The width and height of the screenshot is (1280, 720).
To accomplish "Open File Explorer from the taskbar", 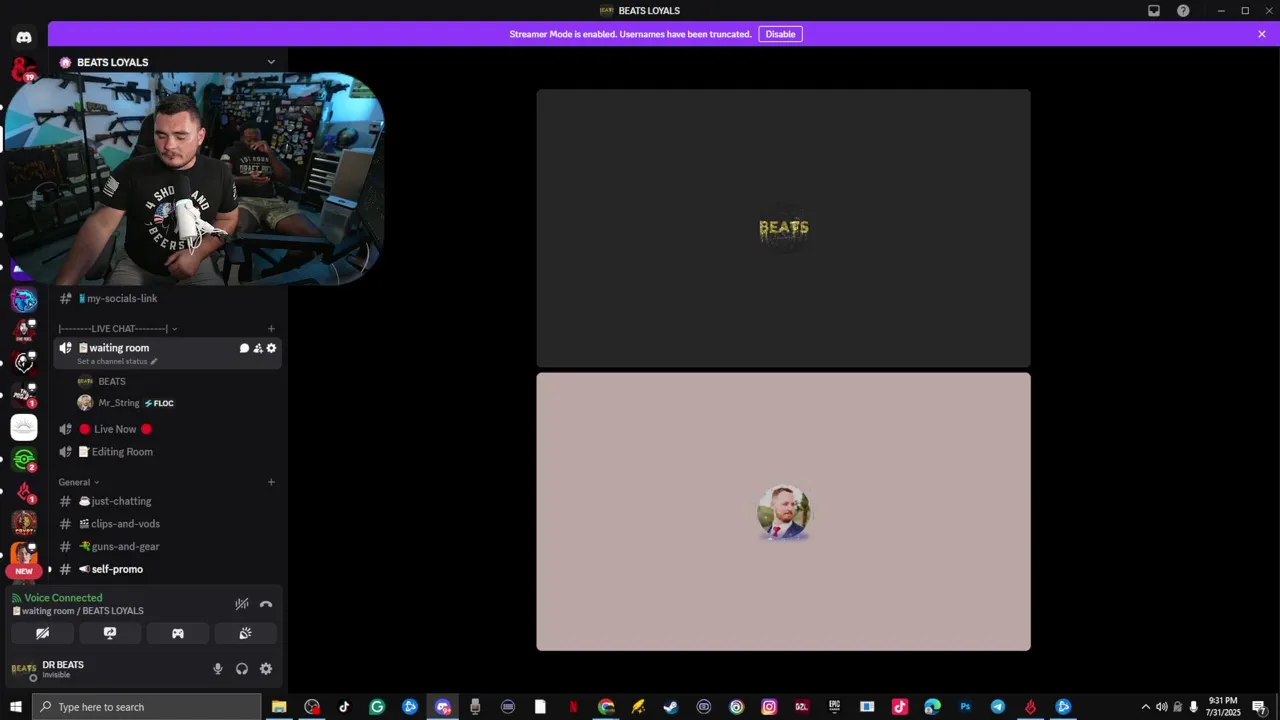I will point(279,707).
